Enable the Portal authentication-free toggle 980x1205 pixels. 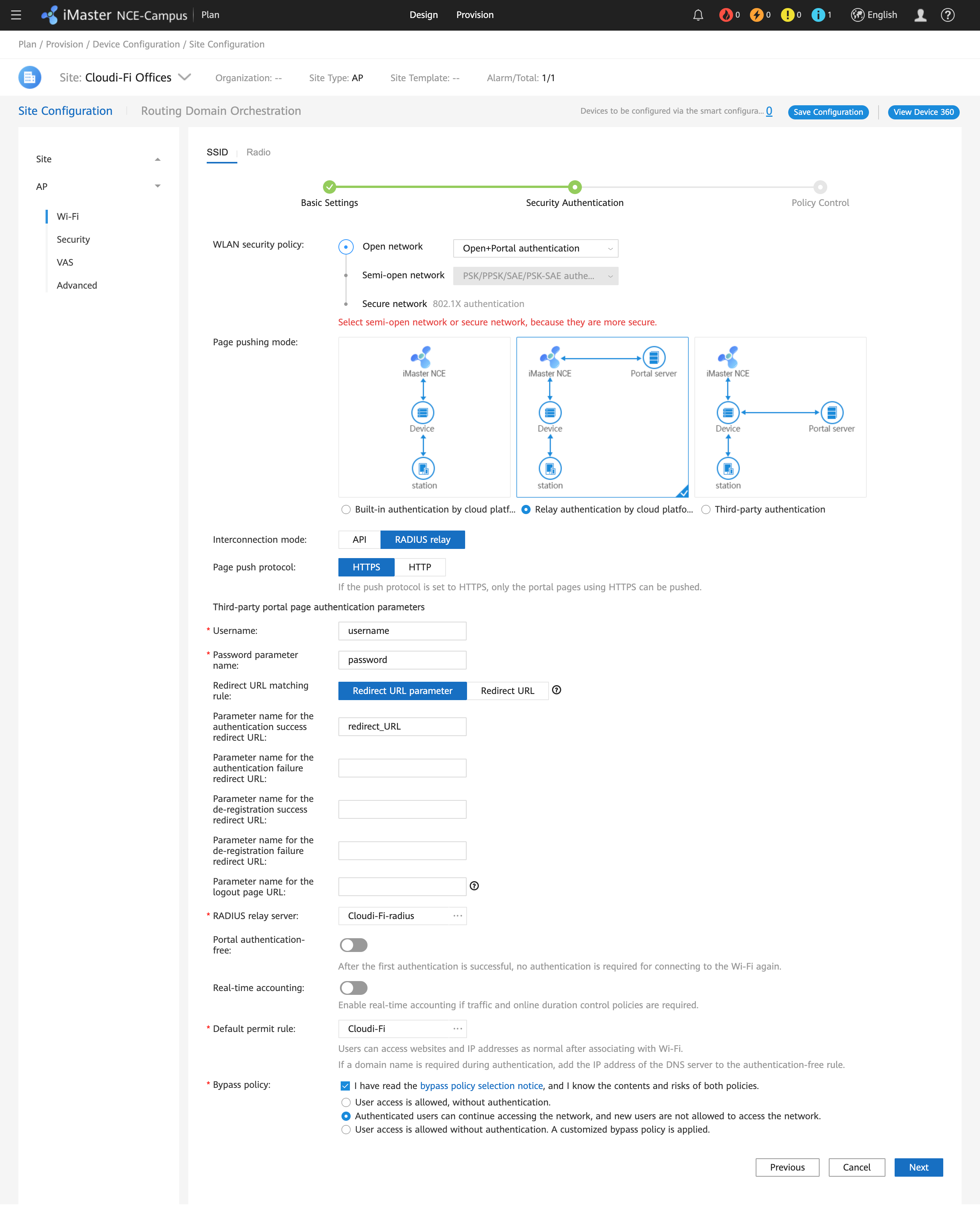coord(354,945)
